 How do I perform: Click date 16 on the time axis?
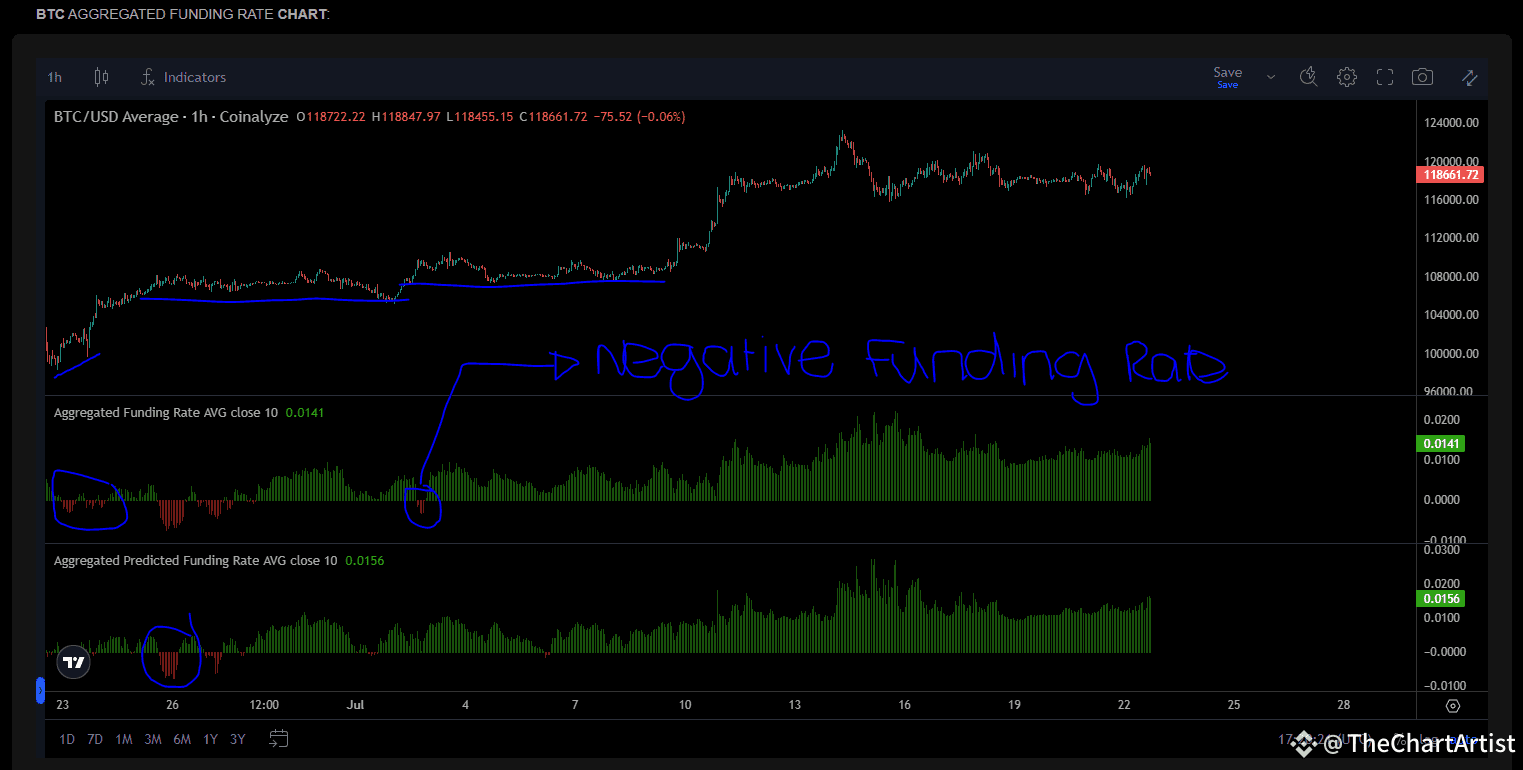pyautogui.click(x=905, y=704)
